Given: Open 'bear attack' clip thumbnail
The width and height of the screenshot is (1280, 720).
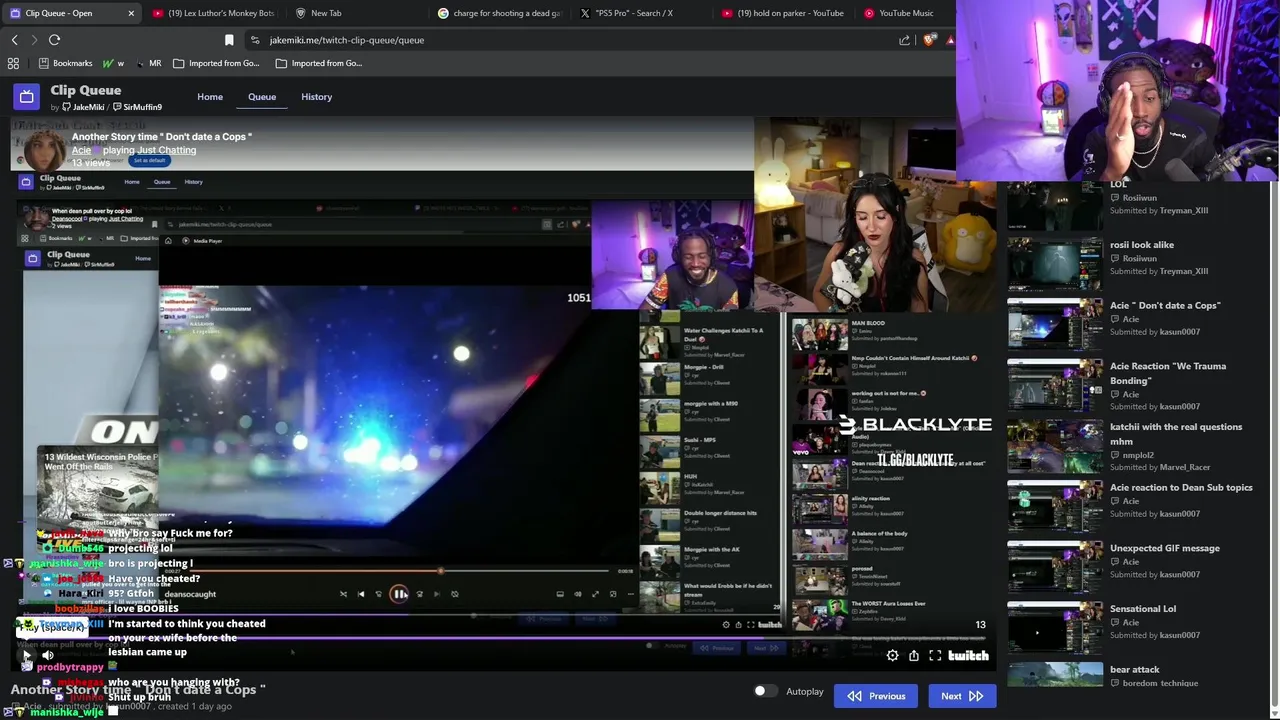Looking at the screenshot, I should click(1054, 675).
